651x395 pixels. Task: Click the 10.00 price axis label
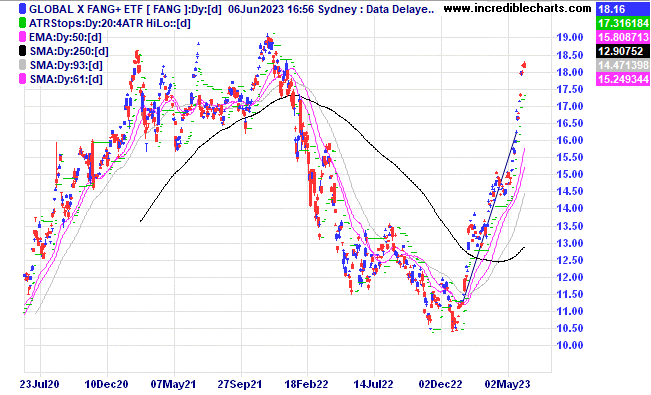(570, 345)
